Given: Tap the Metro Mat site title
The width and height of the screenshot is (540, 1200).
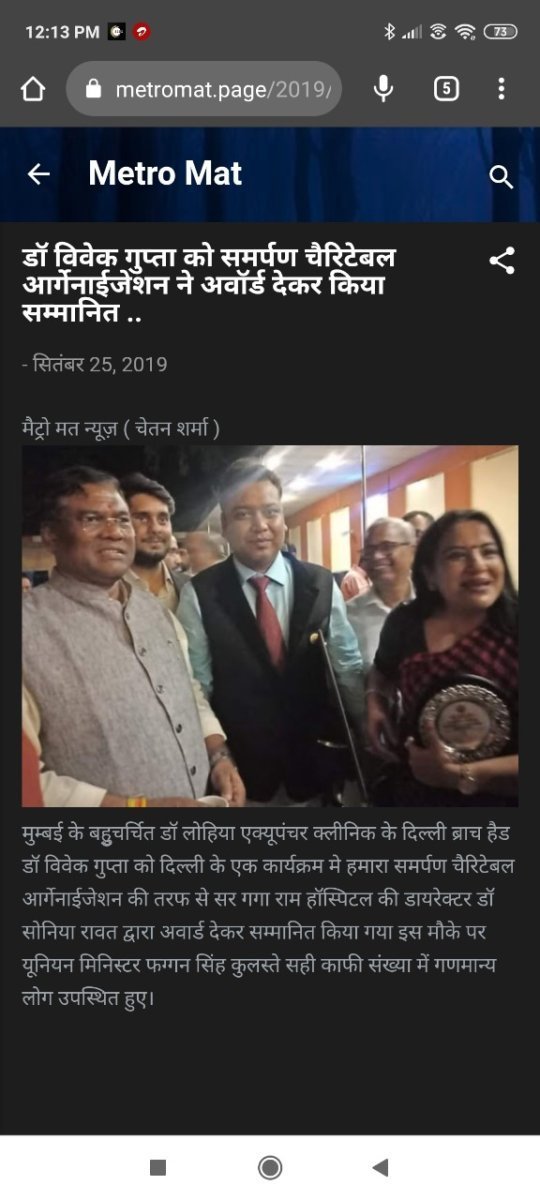Looking at the screenshot, I should (165, 174).
